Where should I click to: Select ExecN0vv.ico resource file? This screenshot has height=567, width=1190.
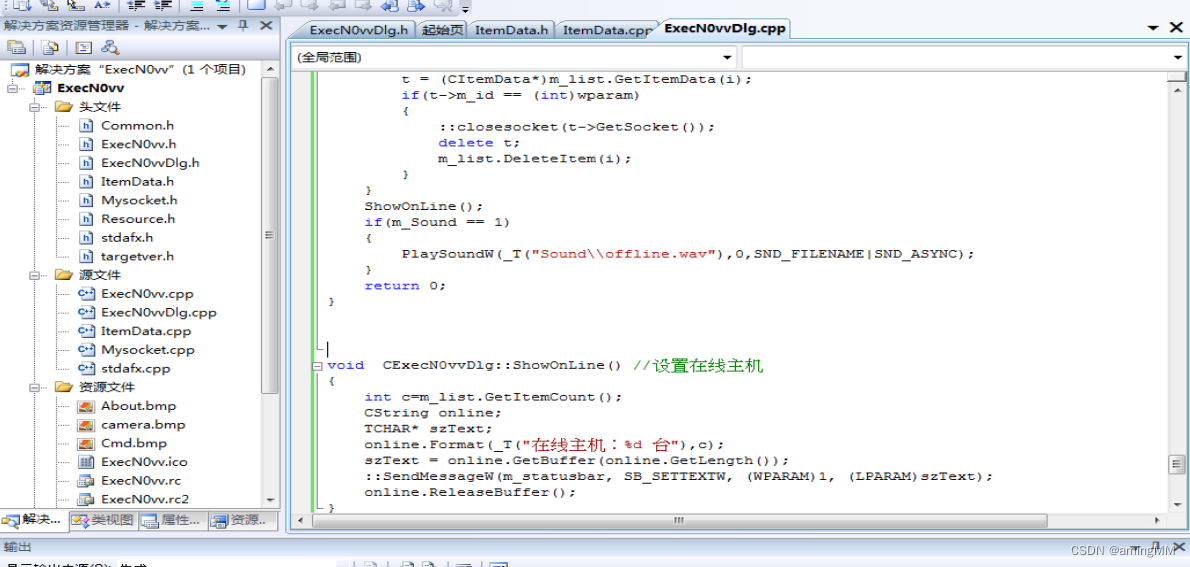(143, 461)
